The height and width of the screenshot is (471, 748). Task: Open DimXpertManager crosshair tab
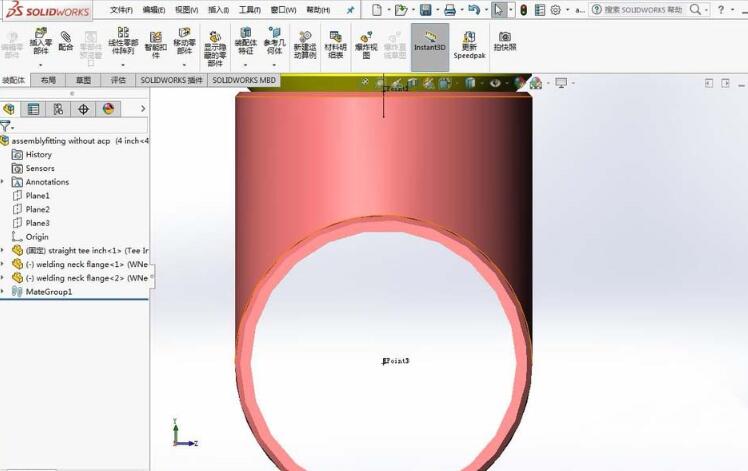click(x=83, y=109)
